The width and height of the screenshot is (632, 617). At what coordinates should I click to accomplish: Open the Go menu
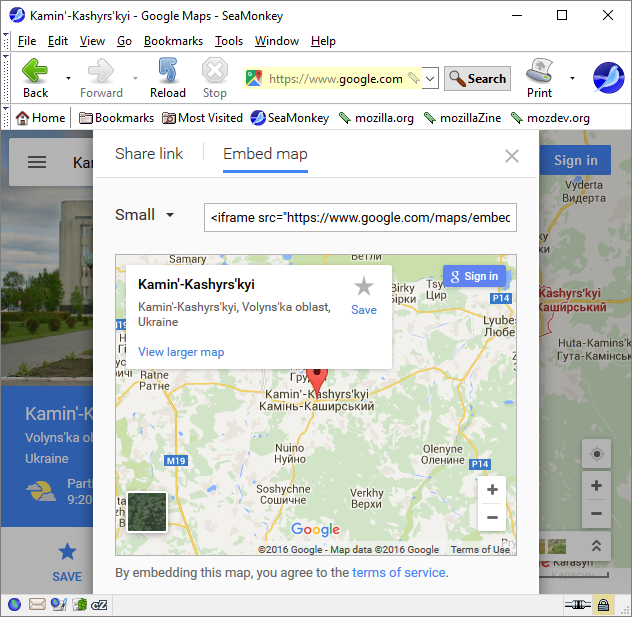pyautogui.click(x=125, y=41)
